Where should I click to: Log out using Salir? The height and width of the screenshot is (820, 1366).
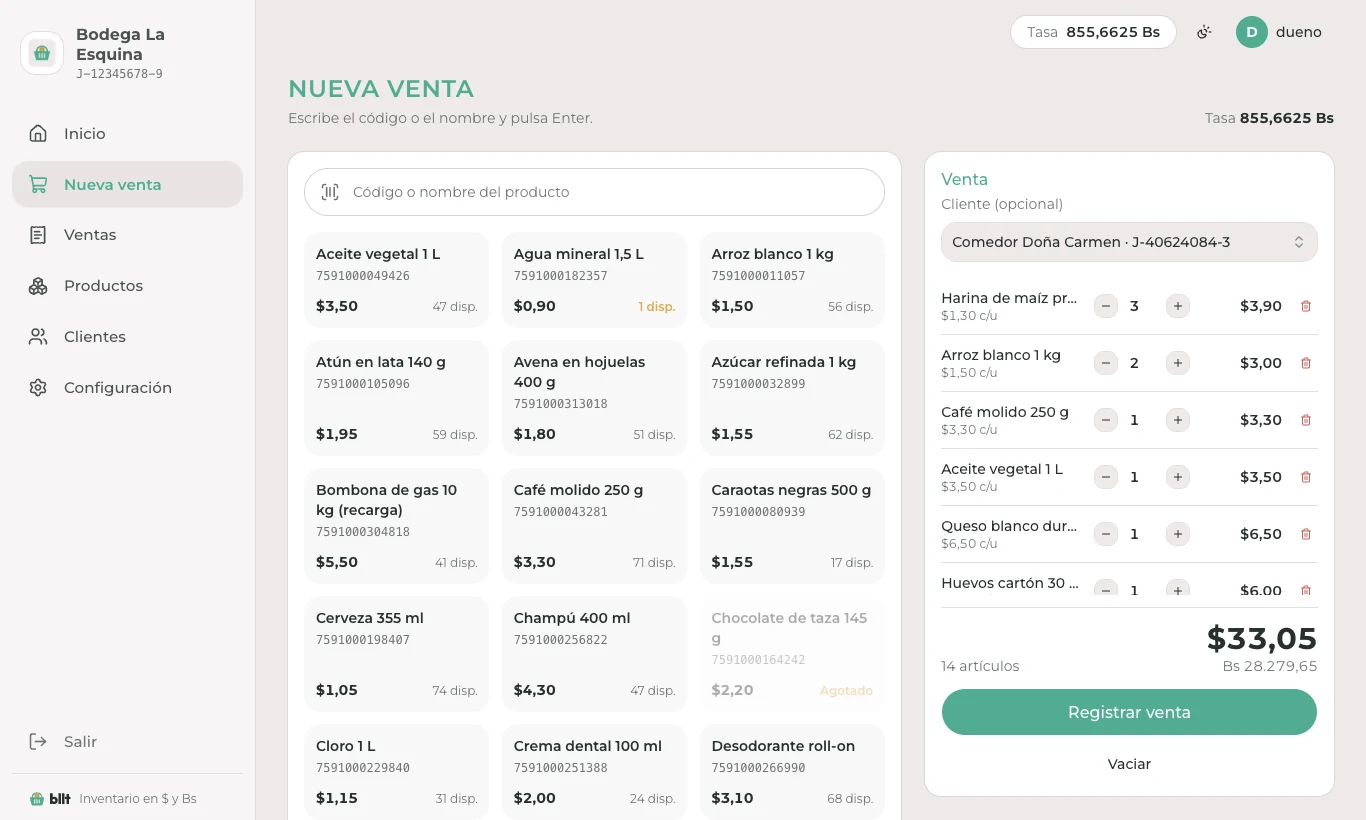[127, 742]
